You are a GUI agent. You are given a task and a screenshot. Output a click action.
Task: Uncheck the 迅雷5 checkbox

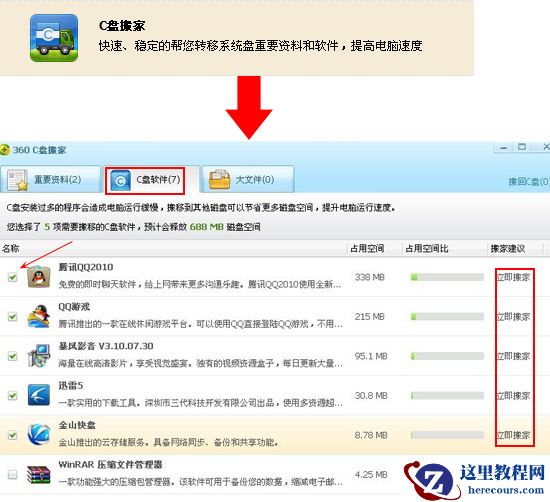(x=13, y=396)
